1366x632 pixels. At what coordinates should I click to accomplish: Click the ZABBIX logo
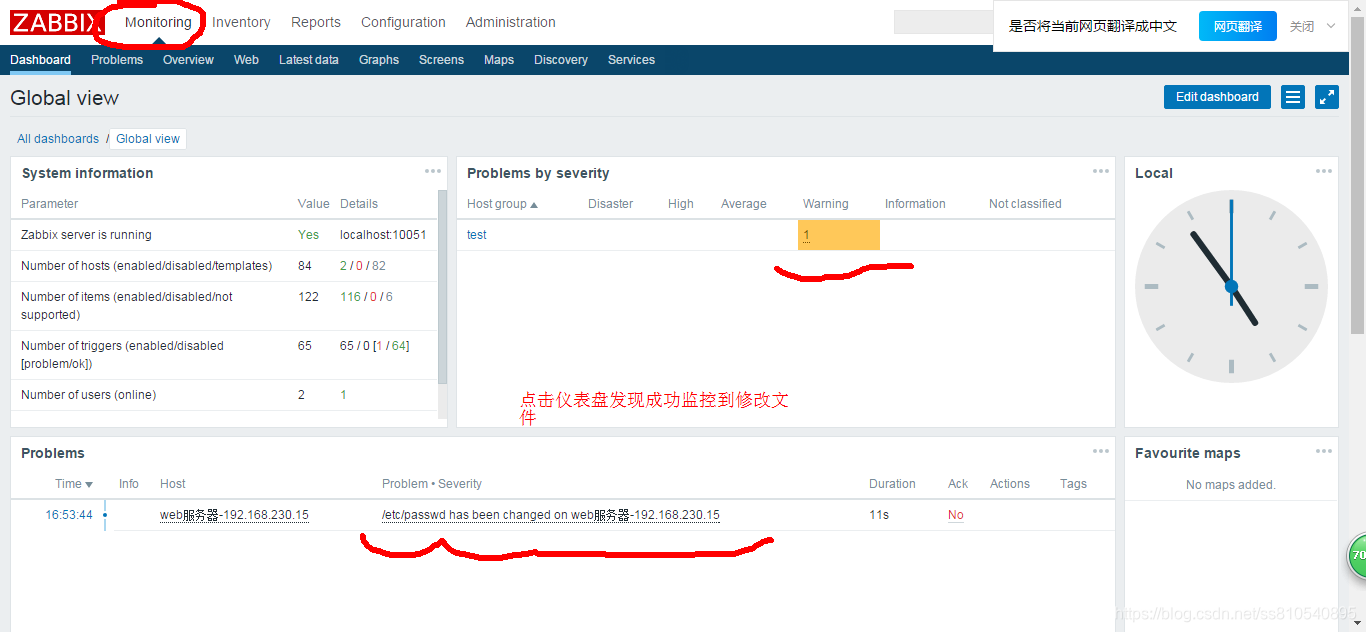click(56, 21)
